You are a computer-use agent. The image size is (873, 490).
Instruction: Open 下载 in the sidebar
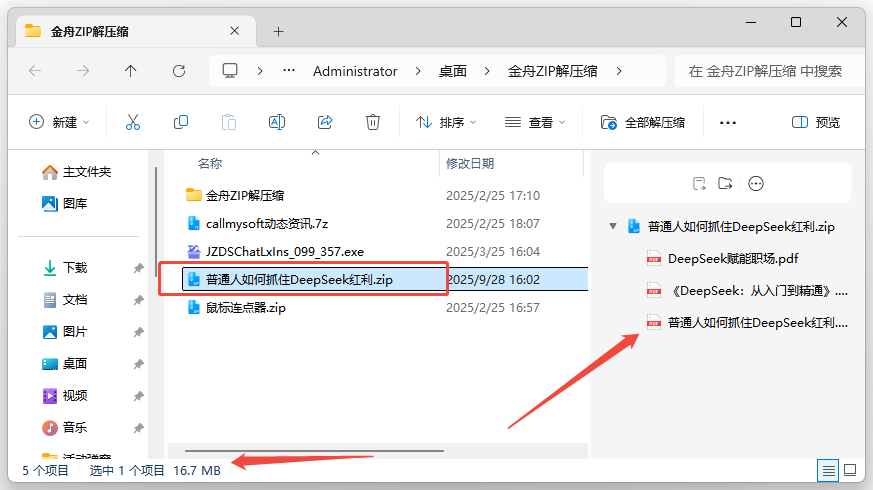65,268
